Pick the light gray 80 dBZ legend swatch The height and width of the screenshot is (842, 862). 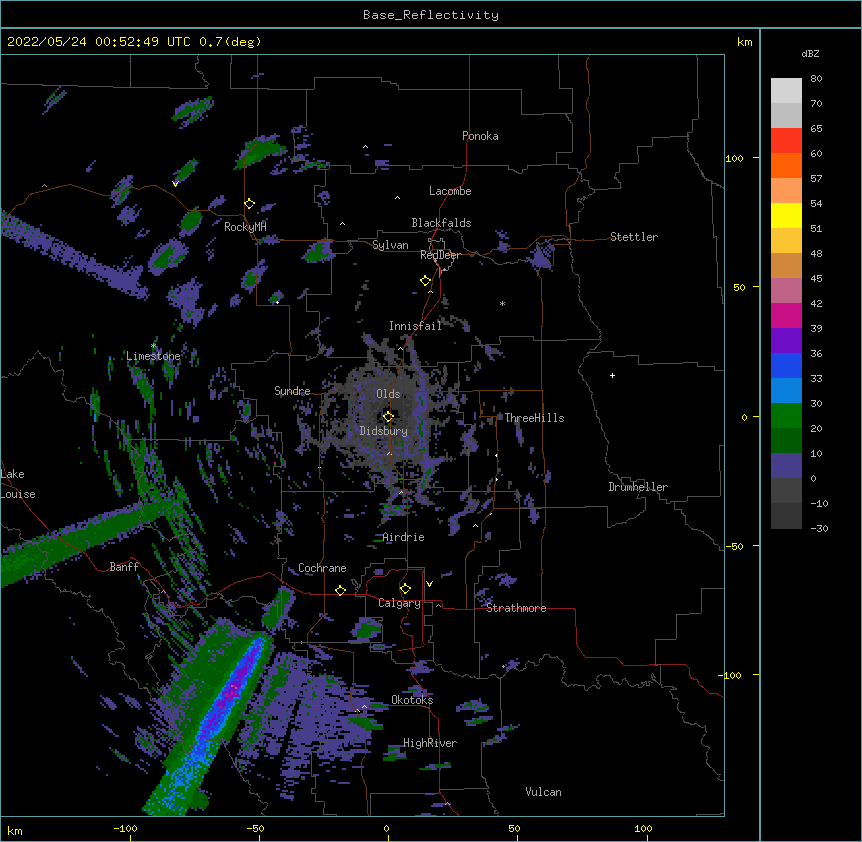786,91
